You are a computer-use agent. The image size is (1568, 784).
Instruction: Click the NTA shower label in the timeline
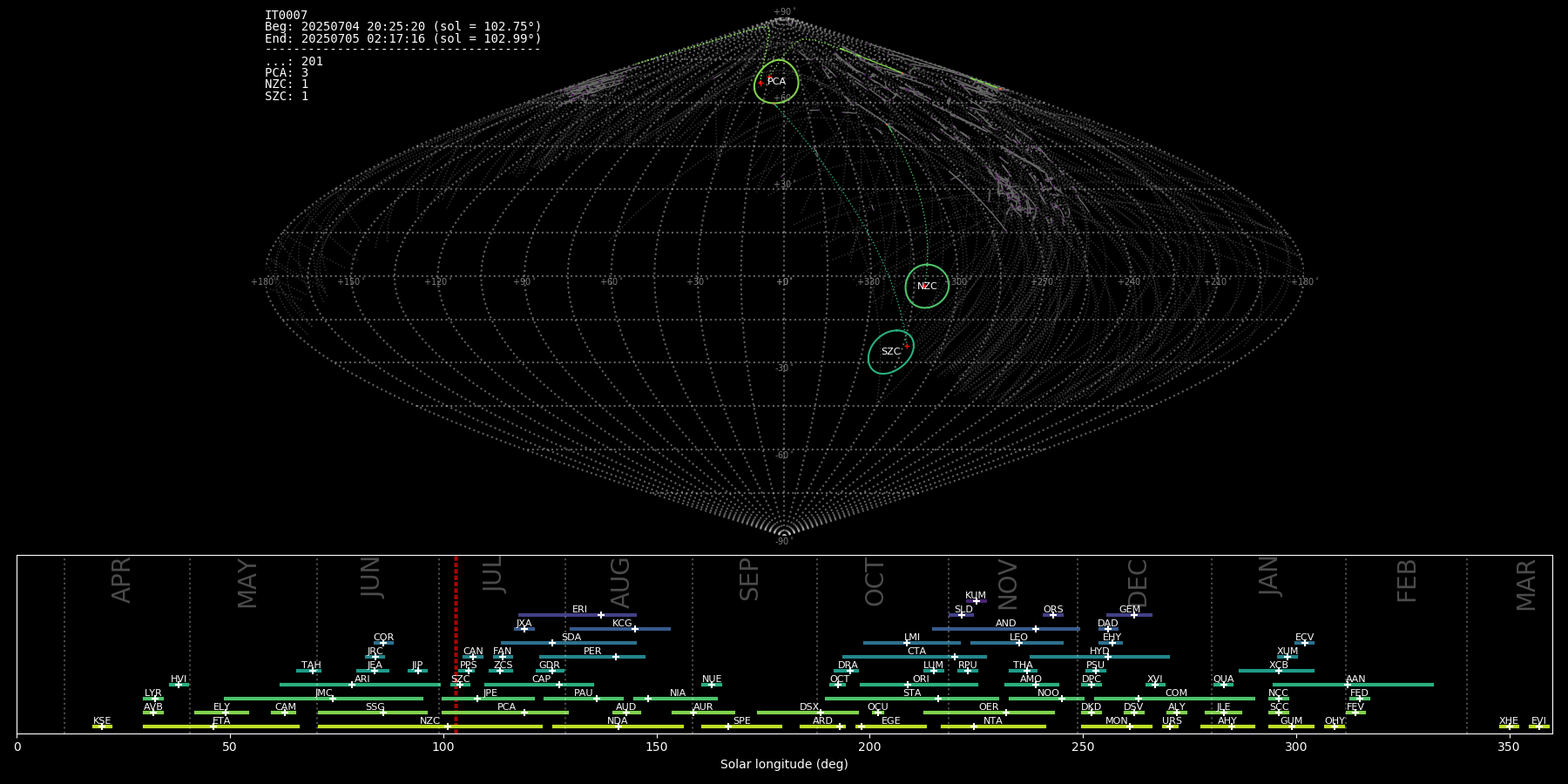coord(993,720)
